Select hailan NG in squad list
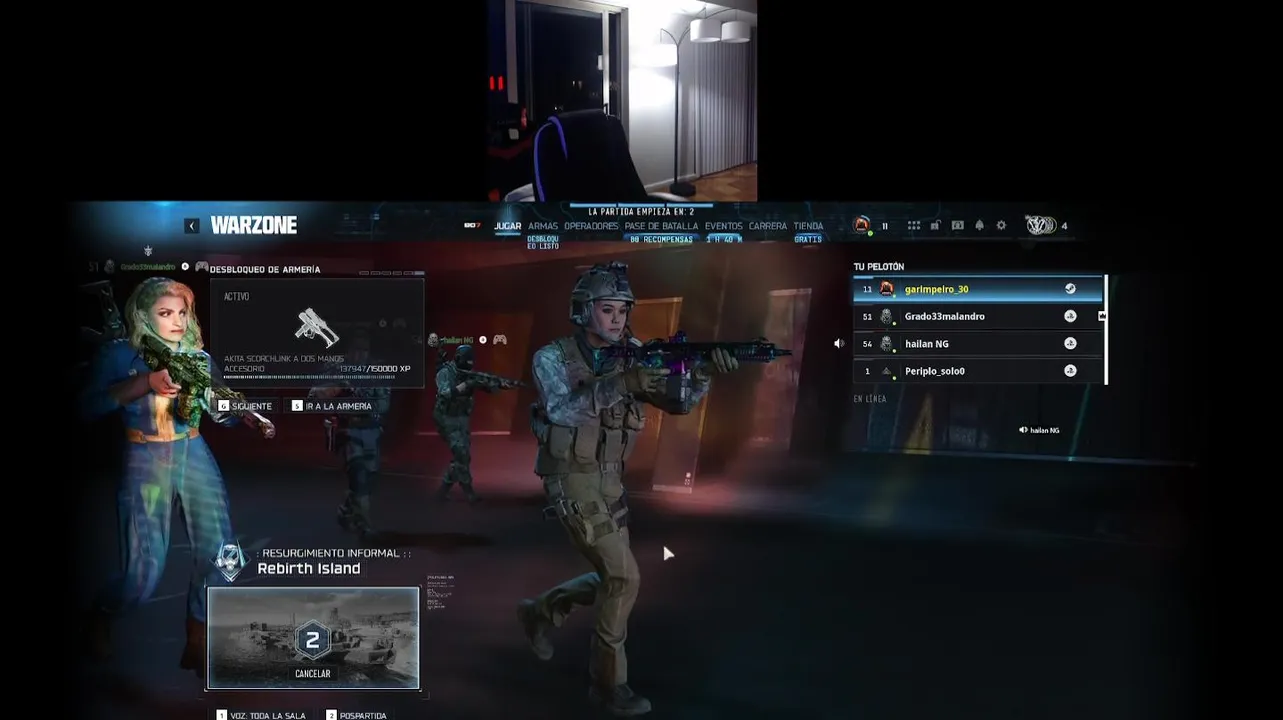This screenshot has height=720, width=1283. click(978, 343)
